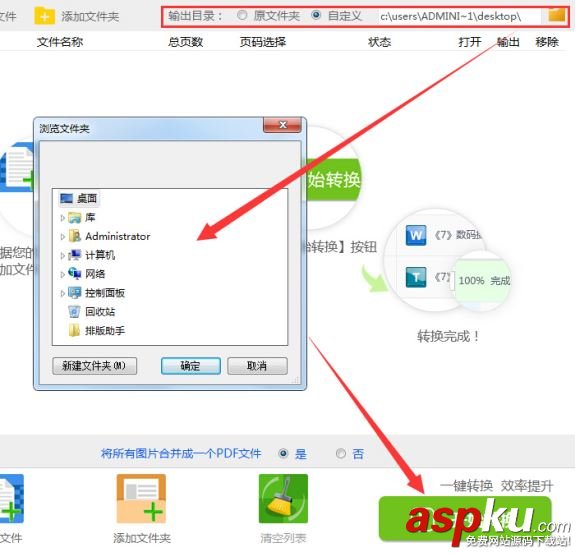Click the 状态 column header
This screenshot has height=553, width=576.
(x=379, y=42)
